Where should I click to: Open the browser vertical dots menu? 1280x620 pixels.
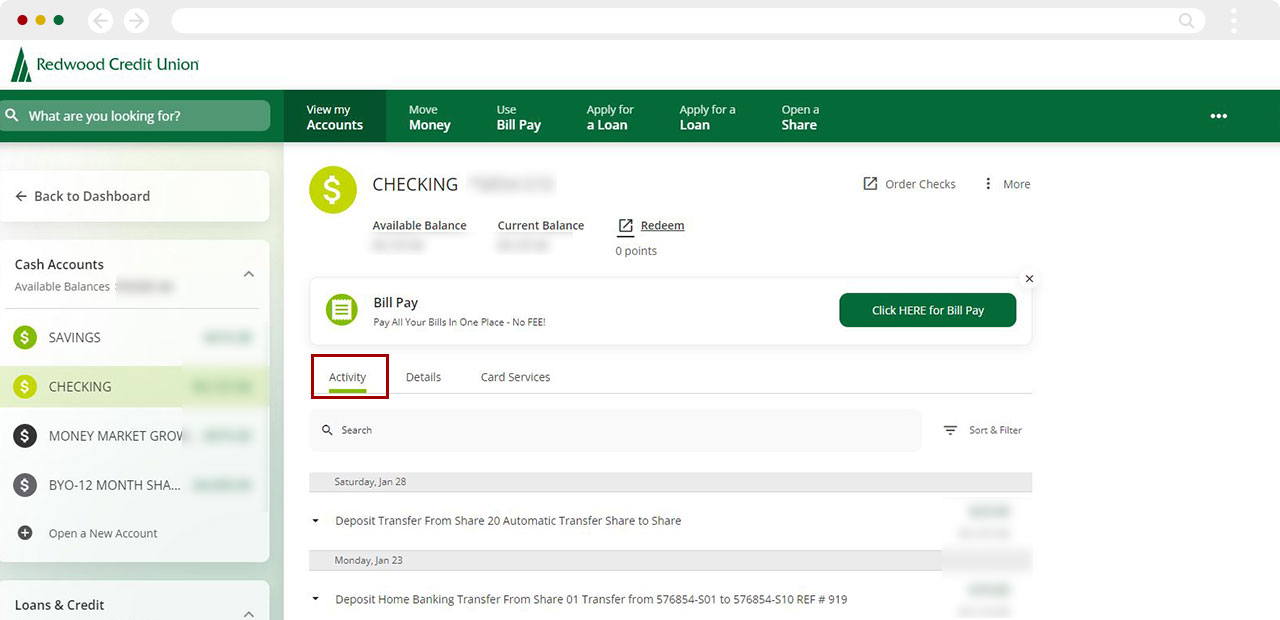[x=1234, y=20]
